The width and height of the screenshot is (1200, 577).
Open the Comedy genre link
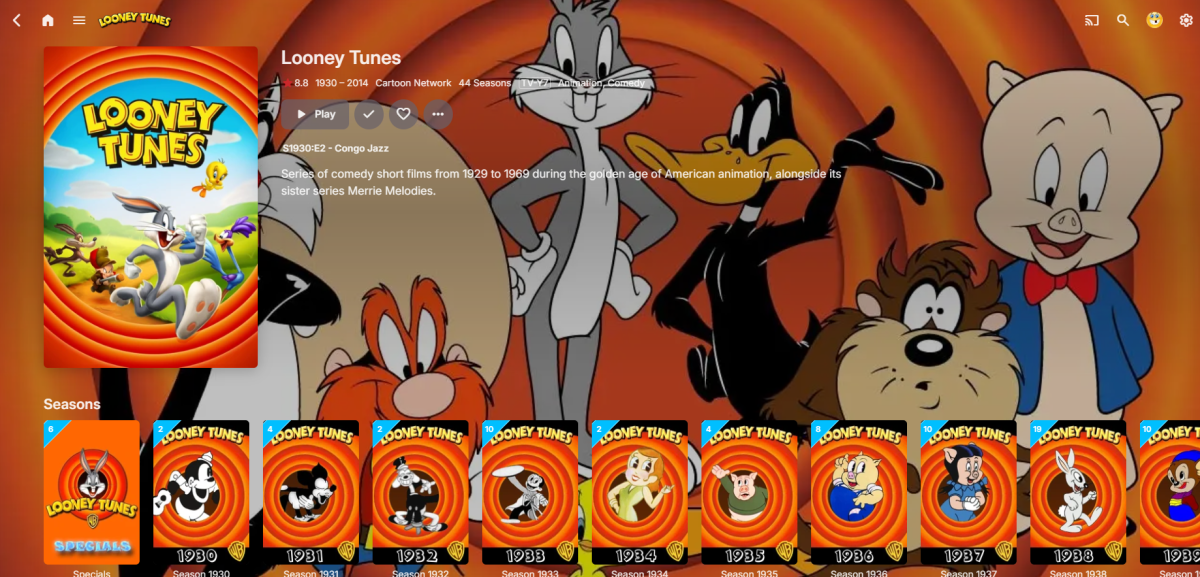(x=627, y=83)
